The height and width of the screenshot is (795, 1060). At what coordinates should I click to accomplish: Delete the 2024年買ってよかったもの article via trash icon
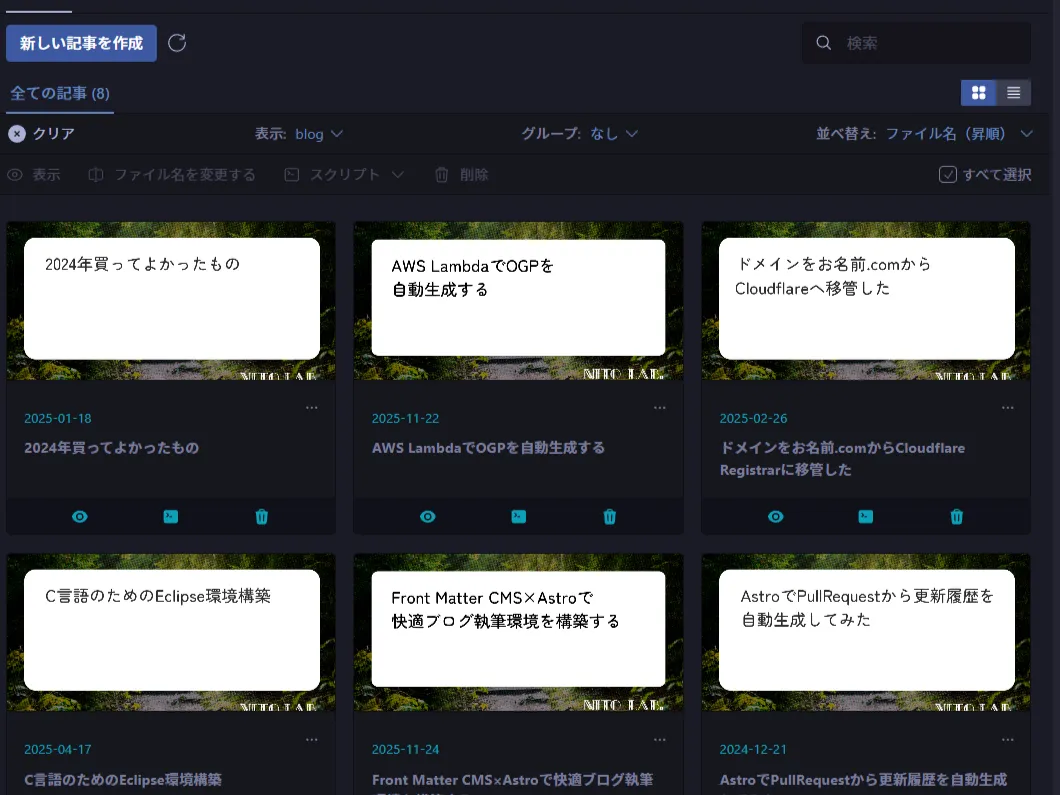pos(262,517)
